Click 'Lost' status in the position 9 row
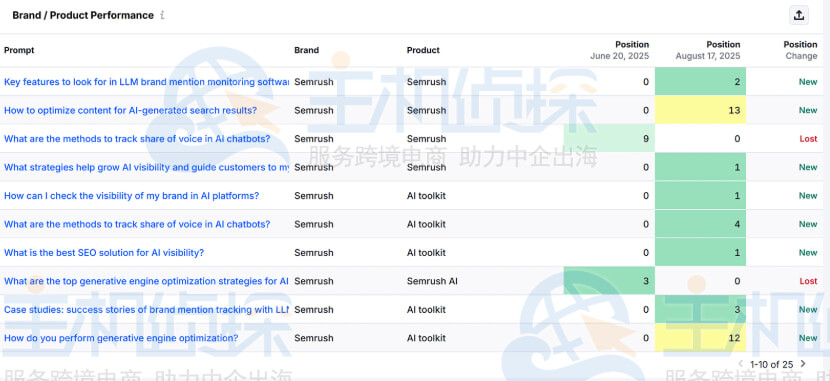This screenshot has width=830, height=381. (808, 139)
